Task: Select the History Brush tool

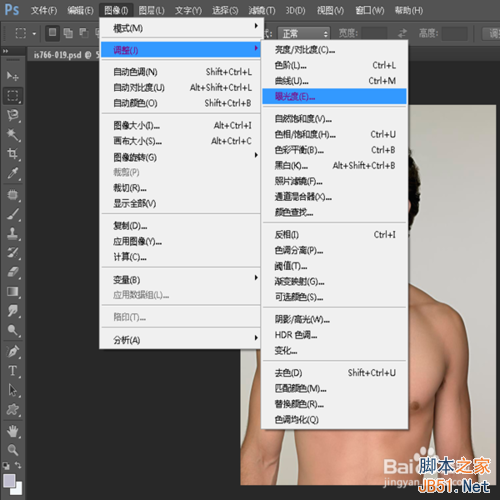Action: tap(13, 253)
